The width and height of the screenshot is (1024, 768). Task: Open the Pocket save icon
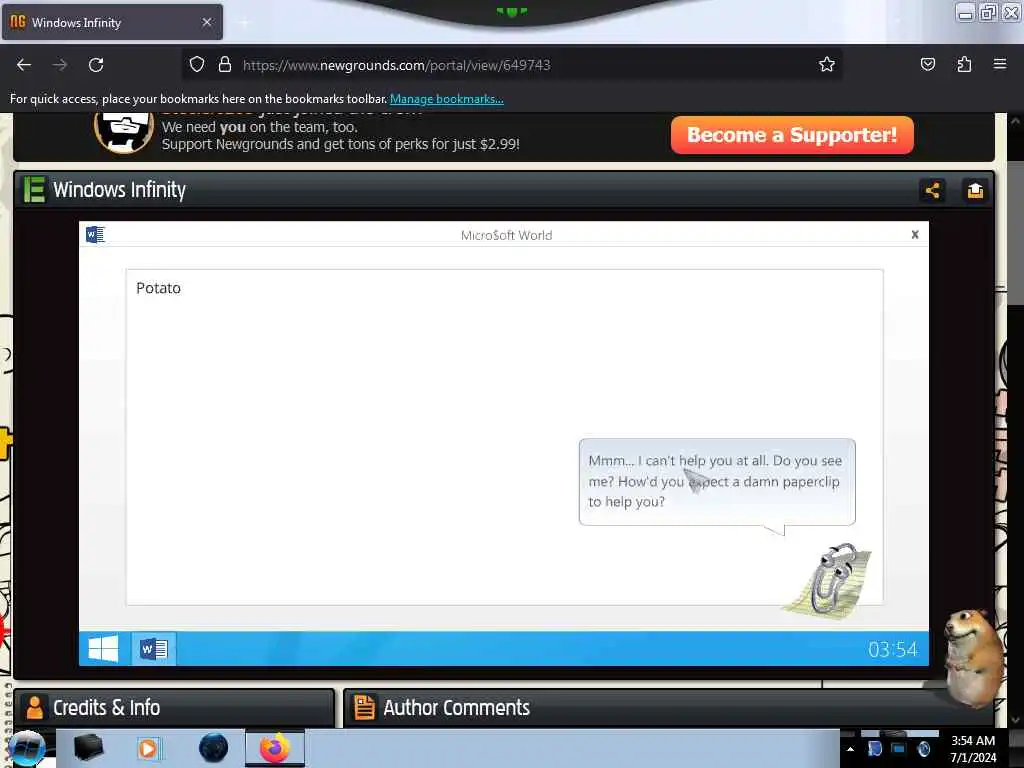tap(927, 64)
